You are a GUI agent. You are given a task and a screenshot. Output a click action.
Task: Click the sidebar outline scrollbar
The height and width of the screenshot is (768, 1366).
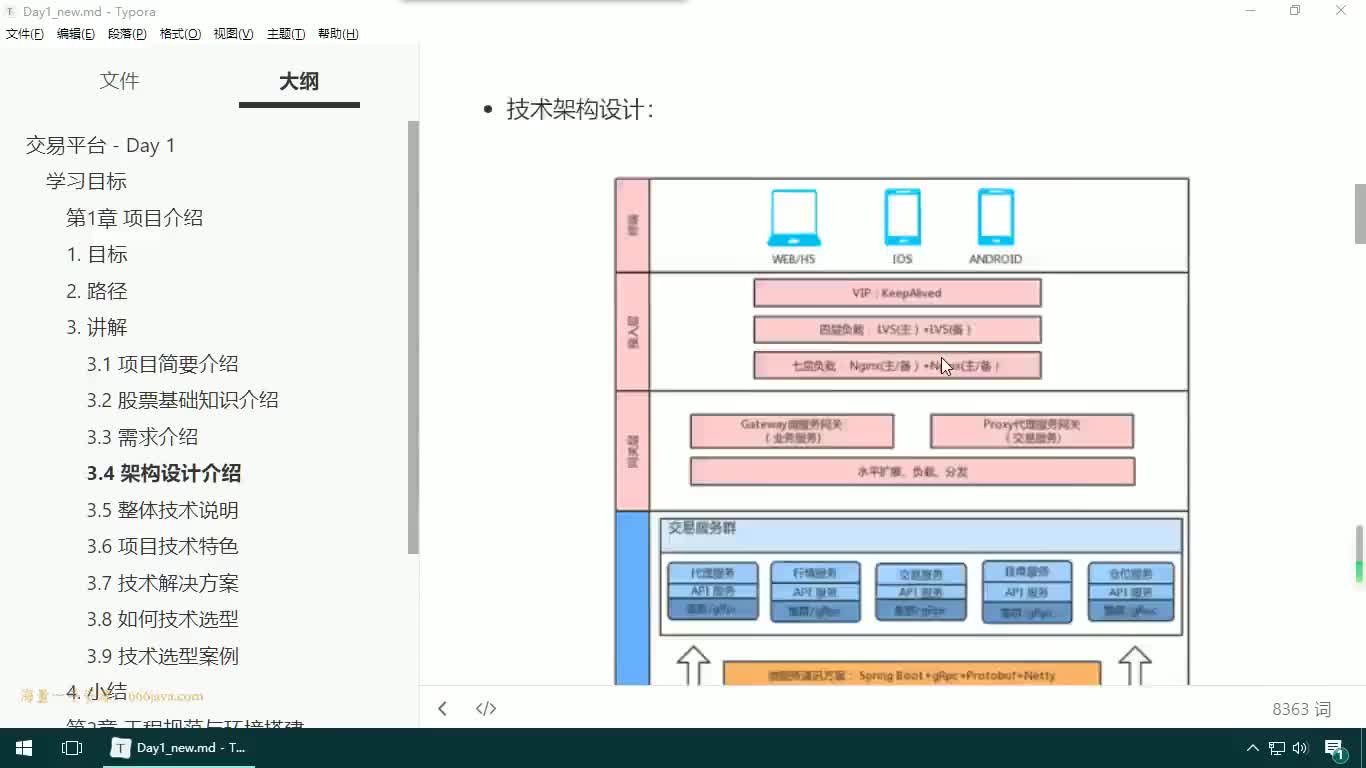[x=413, y=337]
